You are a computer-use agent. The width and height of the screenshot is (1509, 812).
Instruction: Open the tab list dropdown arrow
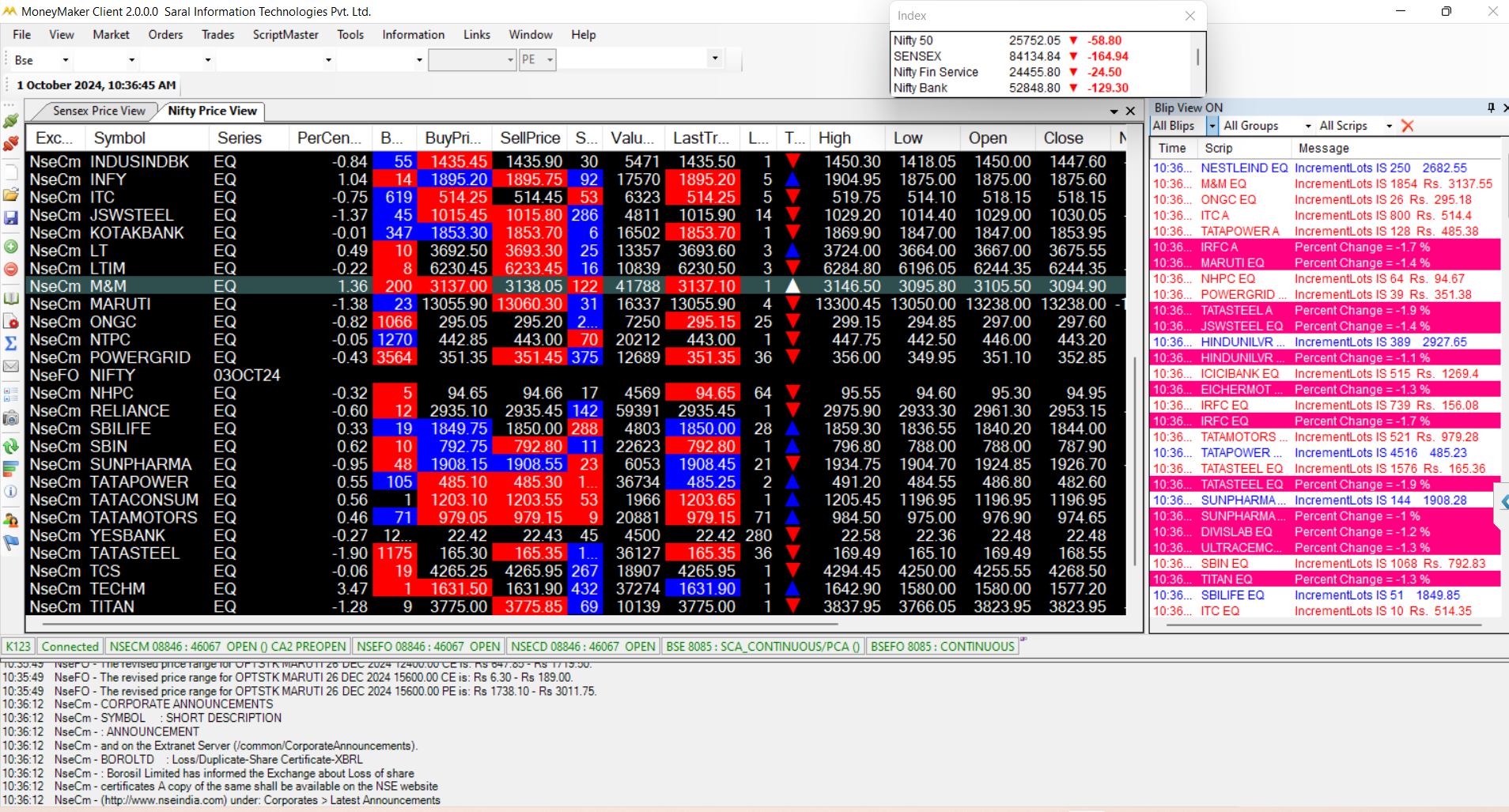(1114, 111)
